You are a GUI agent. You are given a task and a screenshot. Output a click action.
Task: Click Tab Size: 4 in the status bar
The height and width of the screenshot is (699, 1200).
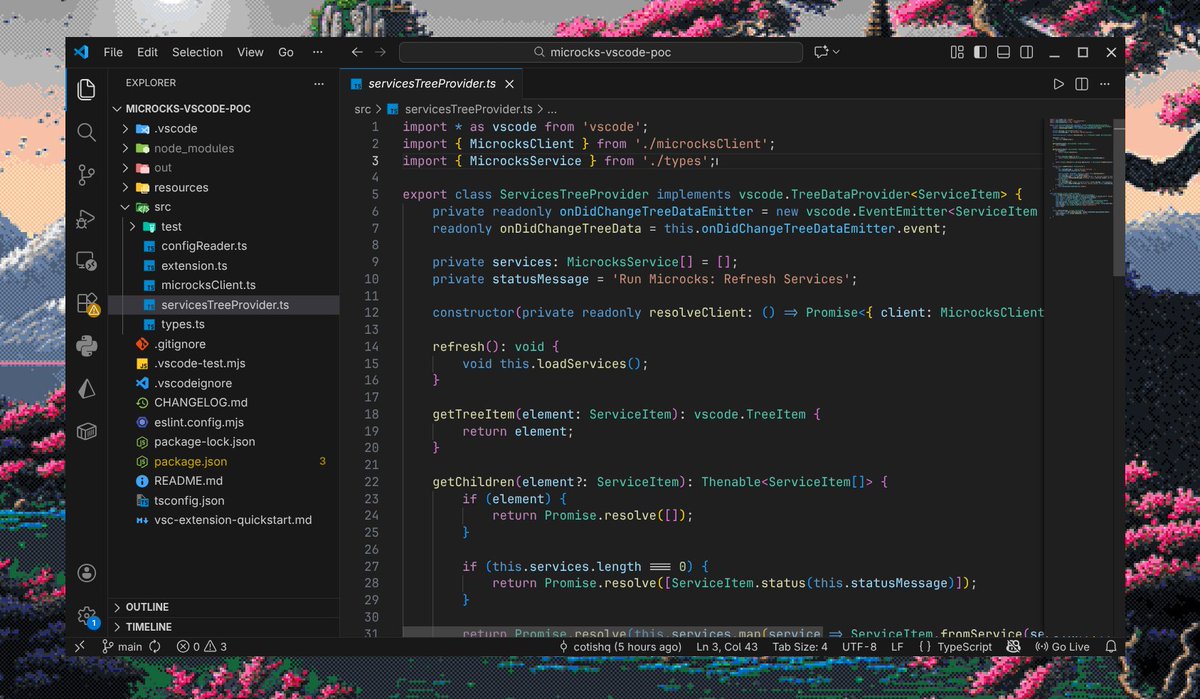coord(801,647)
